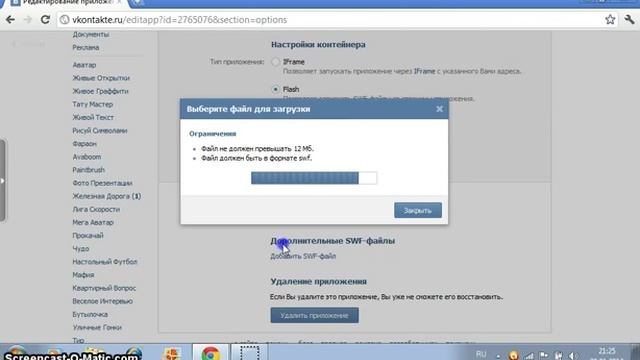Open the Аватар app link
Viewport: 640px width, 360px height.
pyautogui.click(x=84, y=65)
